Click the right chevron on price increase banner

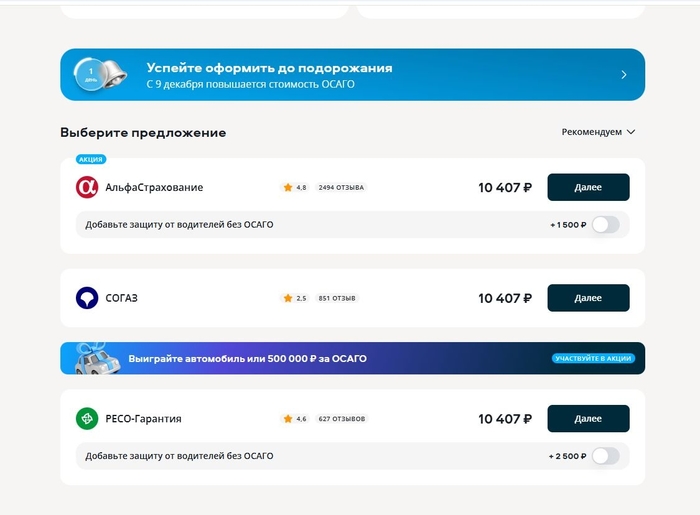tap(624, 75)
